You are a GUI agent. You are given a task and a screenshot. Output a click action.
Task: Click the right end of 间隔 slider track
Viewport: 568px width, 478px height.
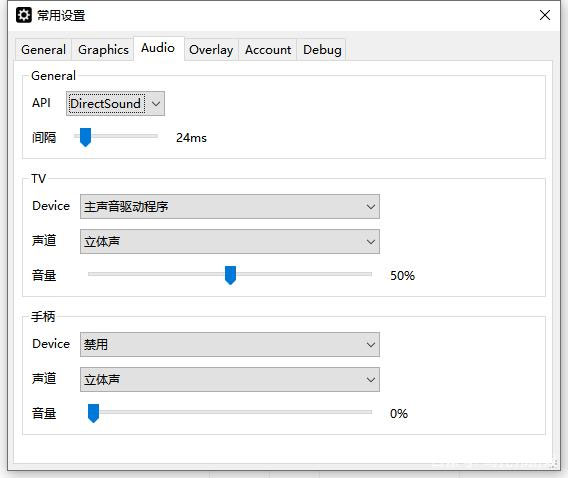[x=156, y=136]
